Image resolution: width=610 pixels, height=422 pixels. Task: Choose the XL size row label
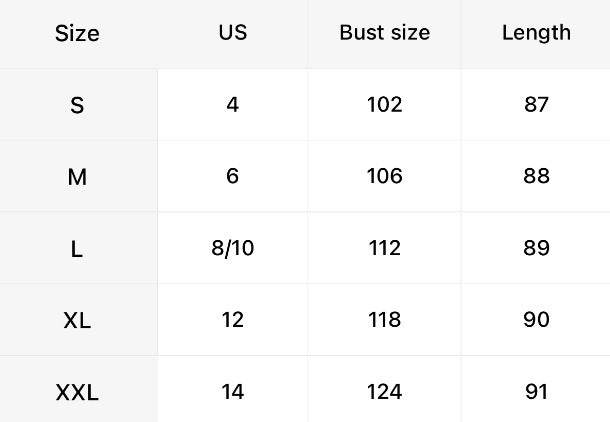[x=77, y=321]
